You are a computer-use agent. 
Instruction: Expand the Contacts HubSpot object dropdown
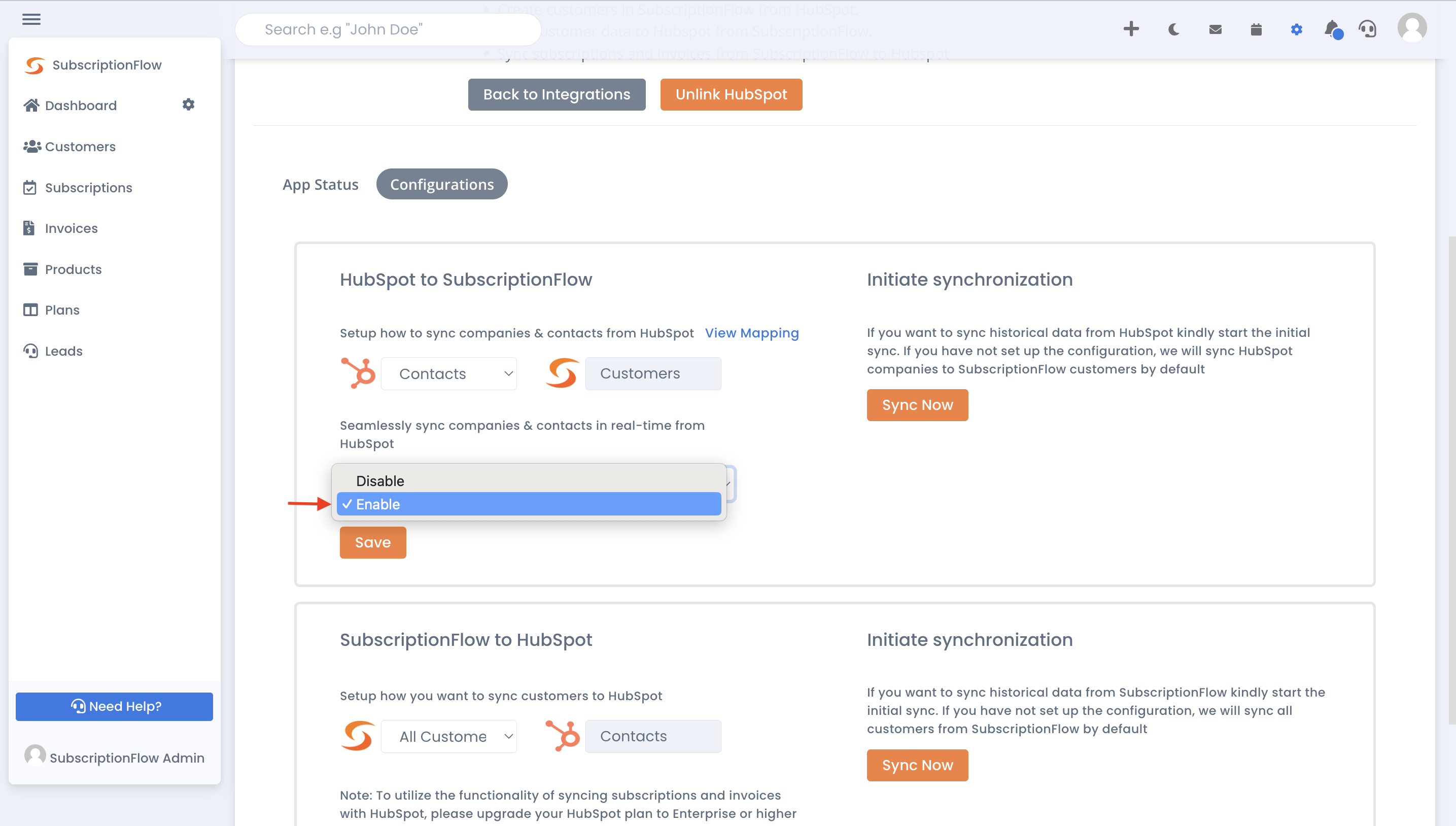point(448,373)
